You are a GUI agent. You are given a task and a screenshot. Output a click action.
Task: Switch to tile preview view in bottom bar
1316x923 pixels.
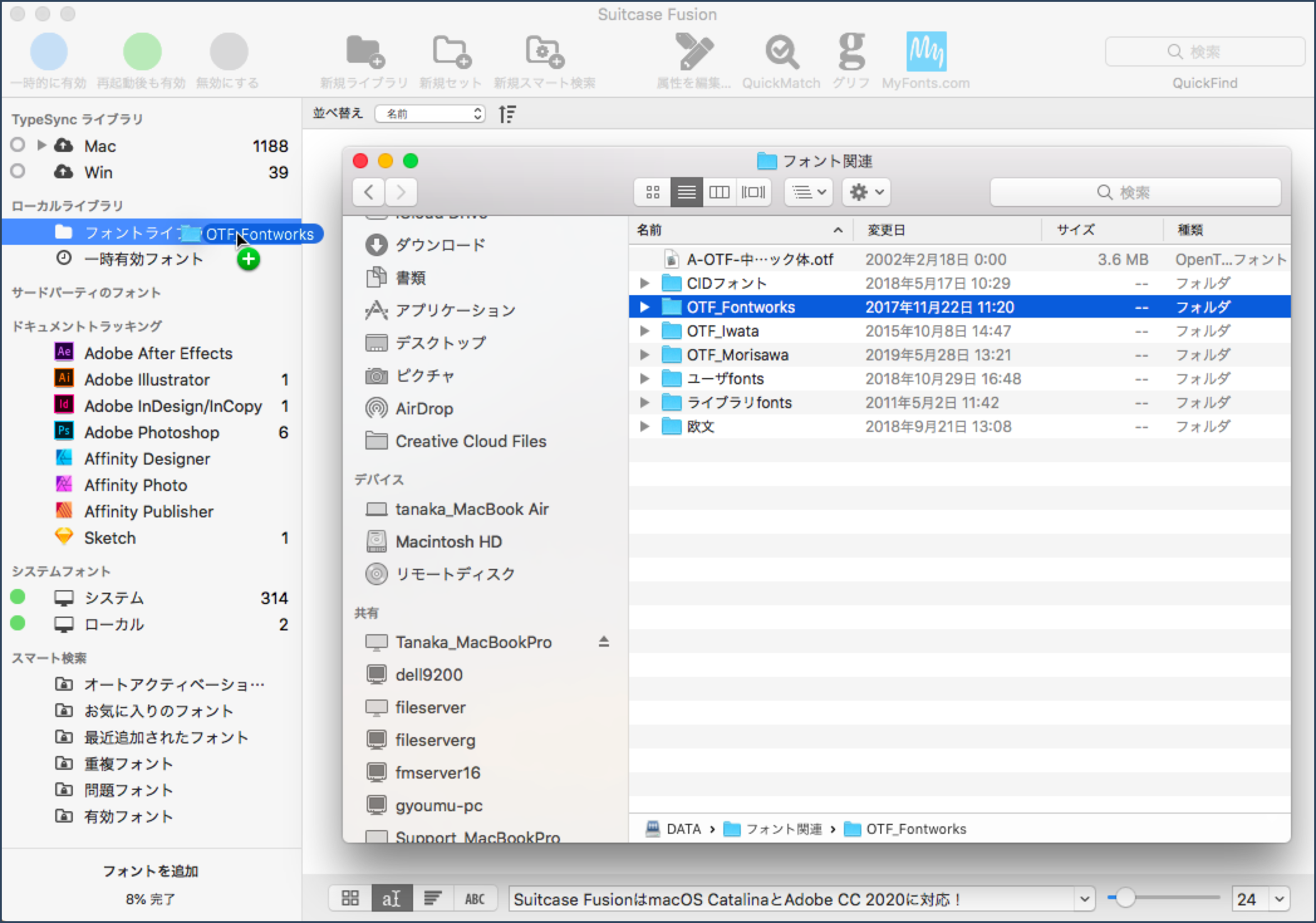[350, 898]
